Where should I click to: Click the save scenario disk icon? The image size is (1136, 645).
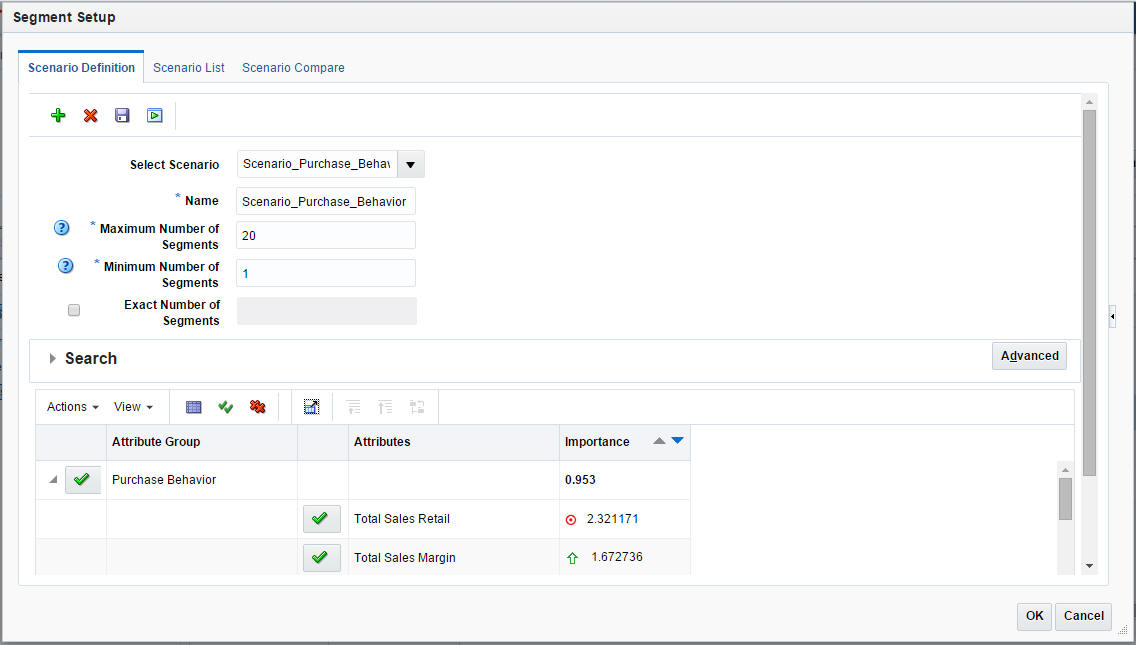coord(122,115)
